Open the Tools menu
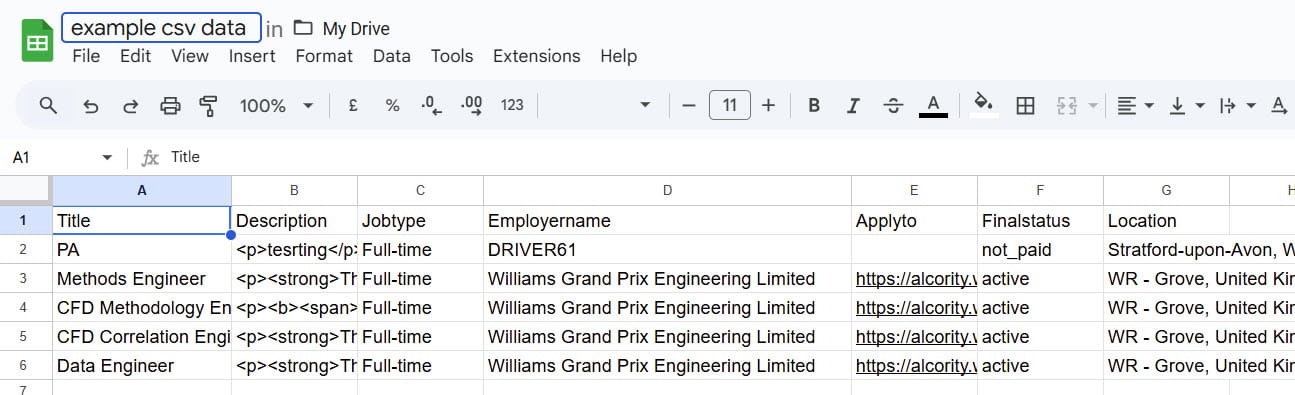Viewport: 1295px width, 395px height. (452, 56)
